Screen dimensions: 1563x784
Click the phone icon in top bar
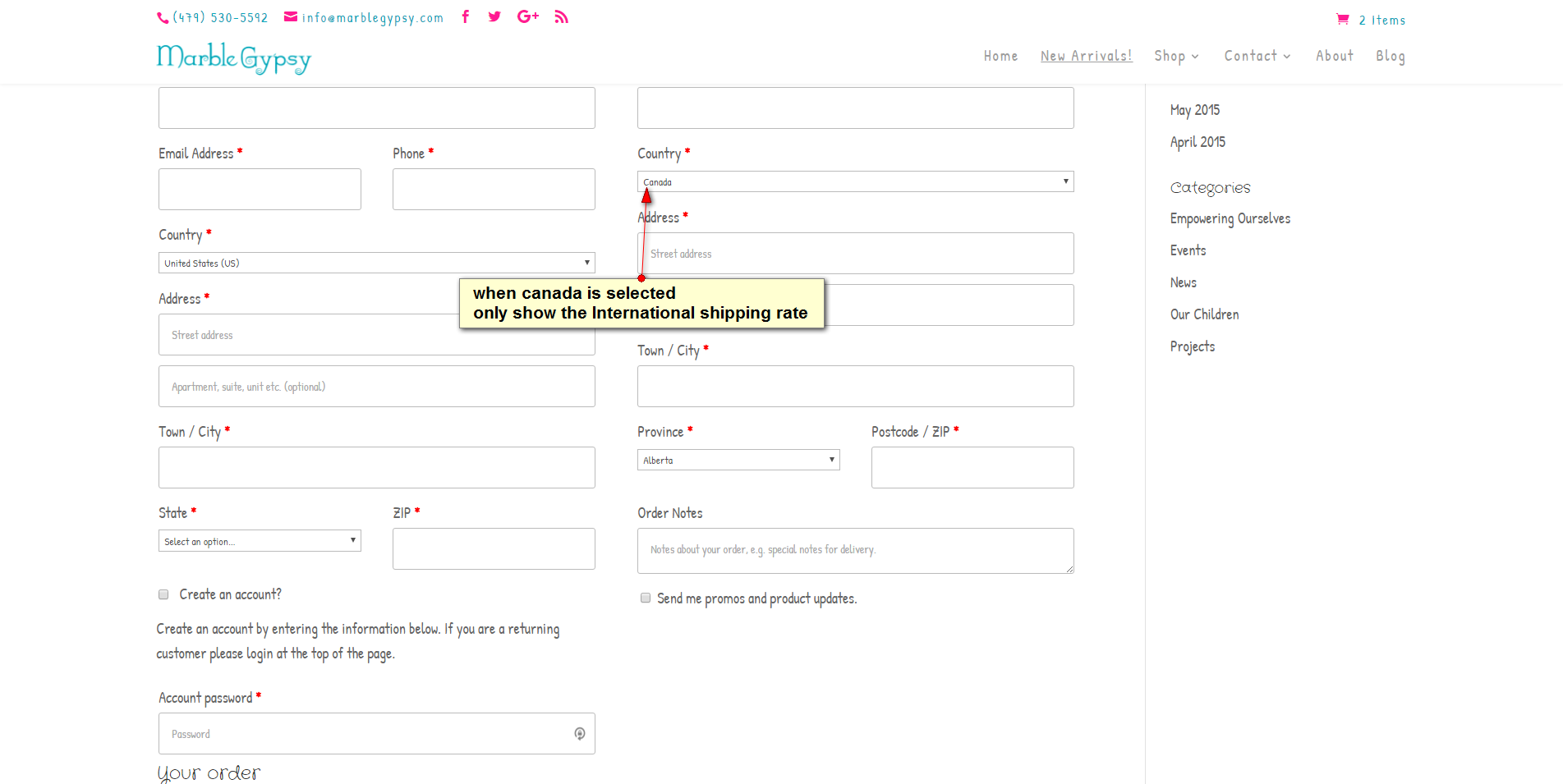pyautogui.click(x=163, y=17)
